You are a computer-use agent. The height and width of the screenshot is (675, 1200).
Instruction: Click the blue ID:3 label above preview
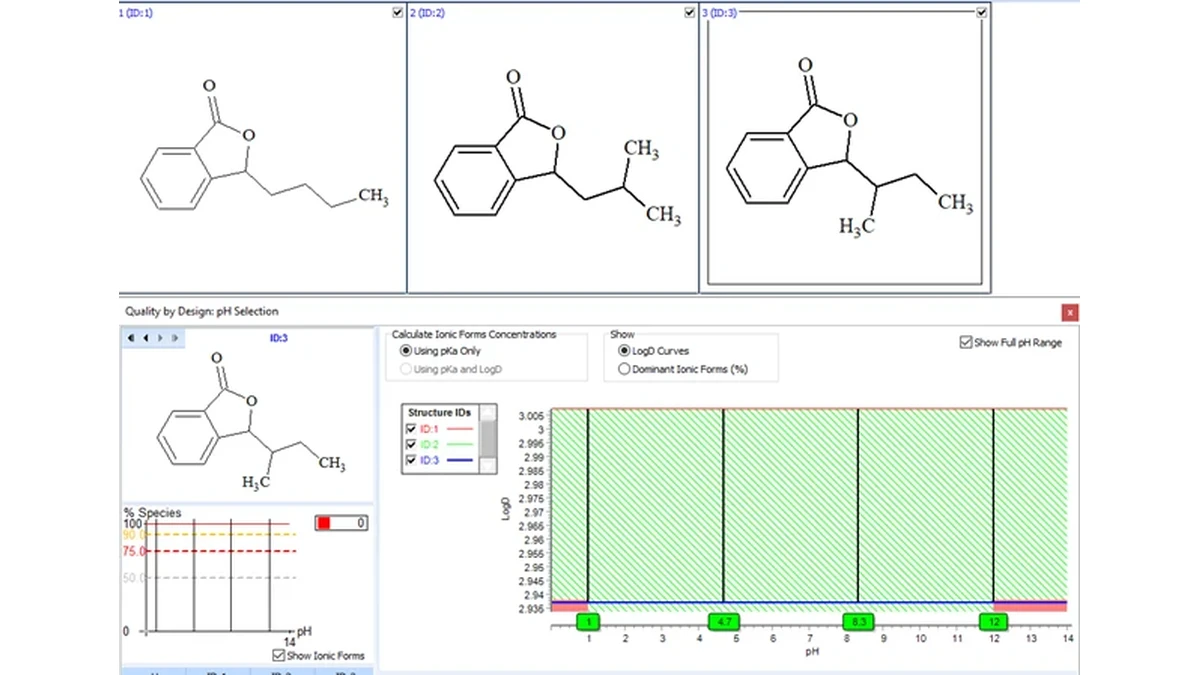279,338
